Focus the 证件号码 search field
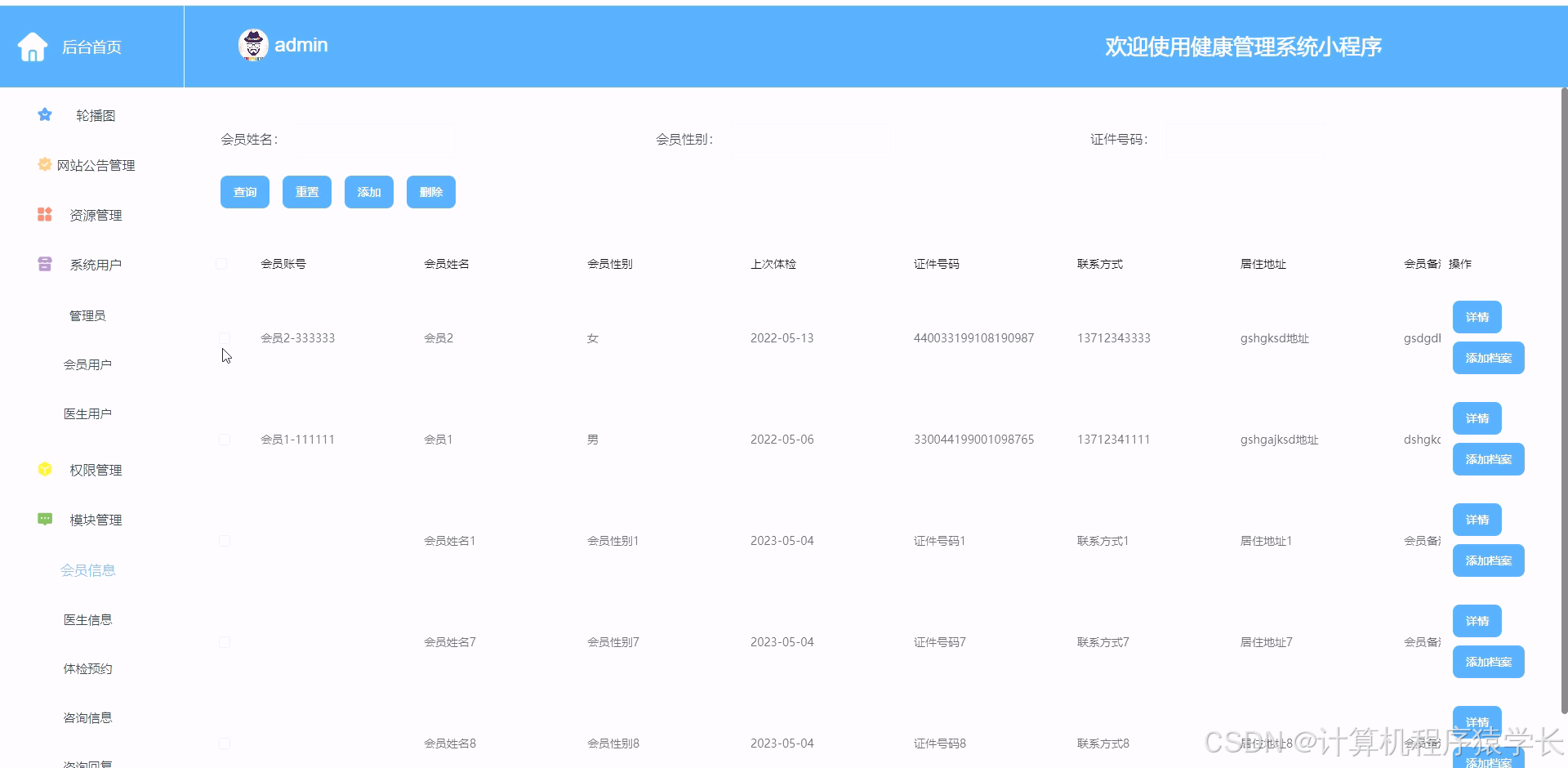The height and width of the screenshot is (768, 1568). [1245, 140]
